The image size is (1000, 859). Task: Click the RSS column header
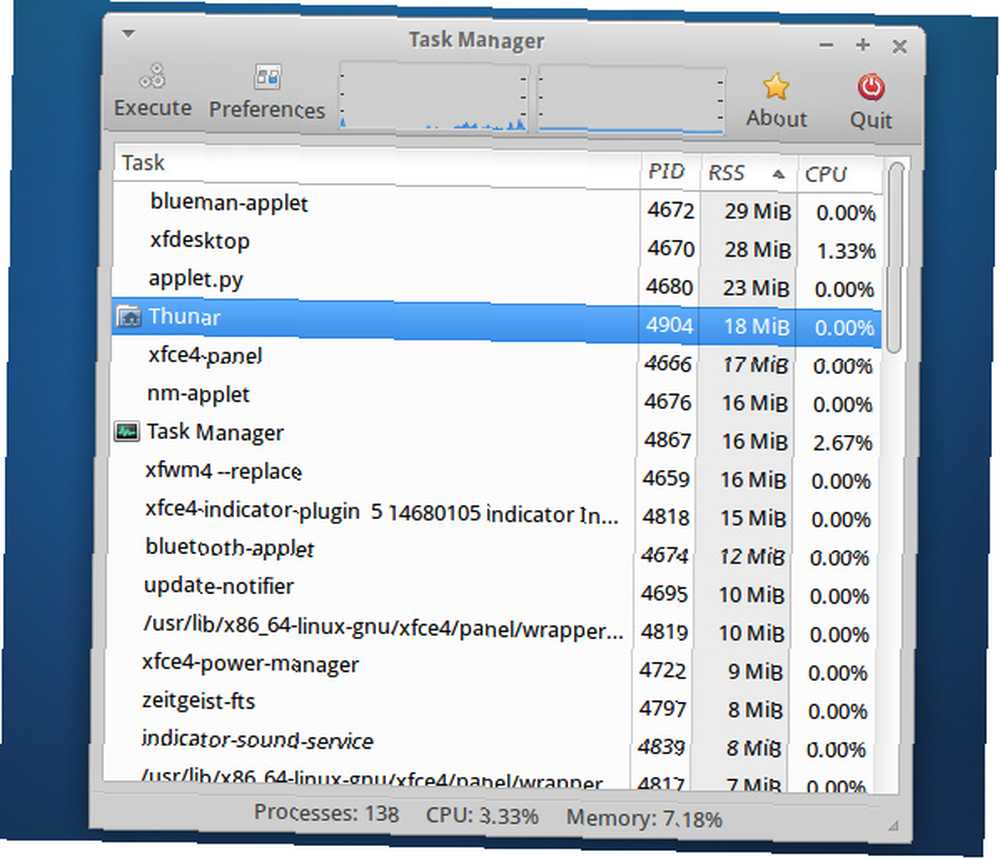coord(748,173)
